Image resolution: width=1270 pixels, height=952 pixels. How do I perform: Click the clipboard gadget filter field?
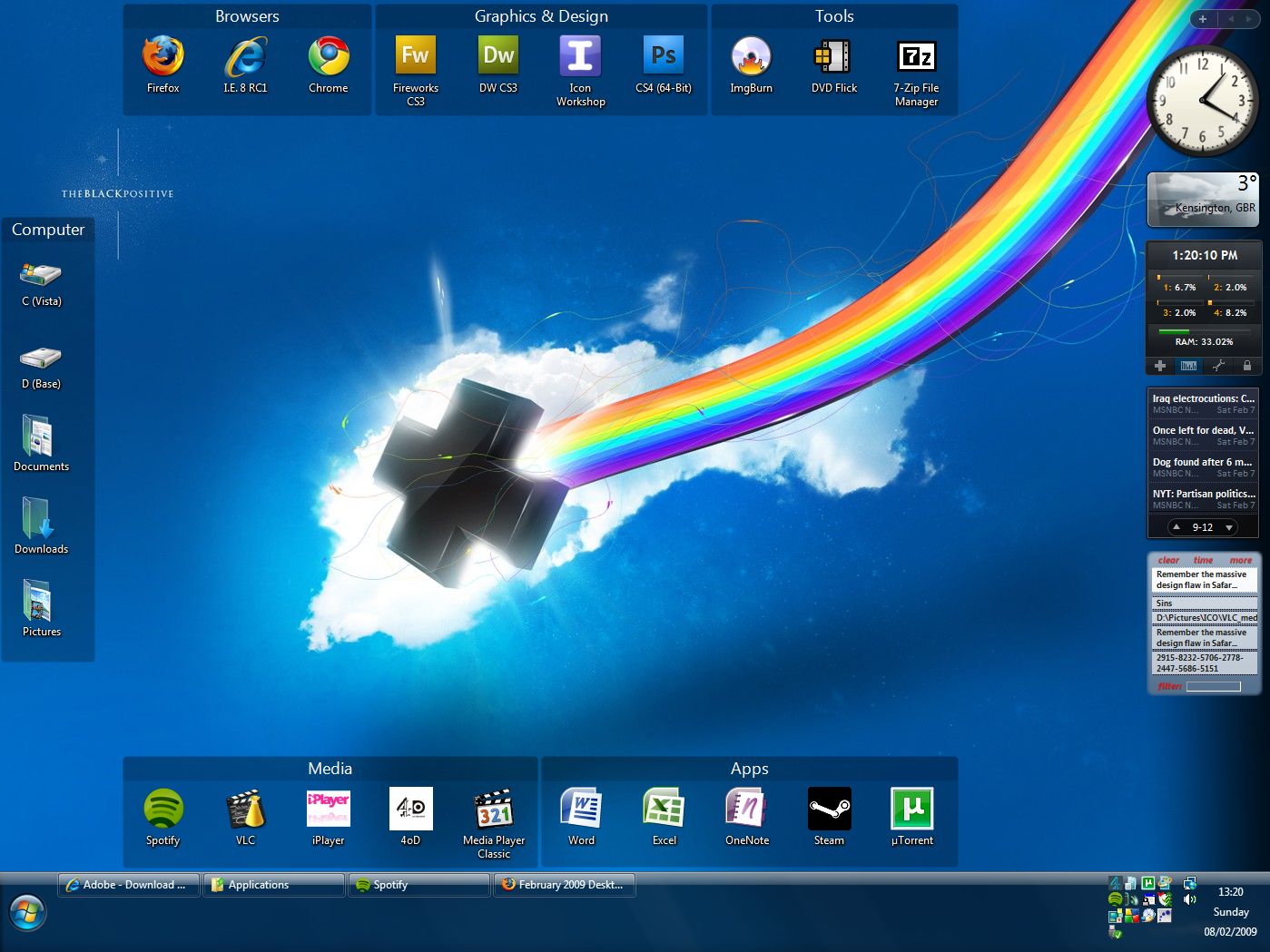click(x=1213, y=686)
